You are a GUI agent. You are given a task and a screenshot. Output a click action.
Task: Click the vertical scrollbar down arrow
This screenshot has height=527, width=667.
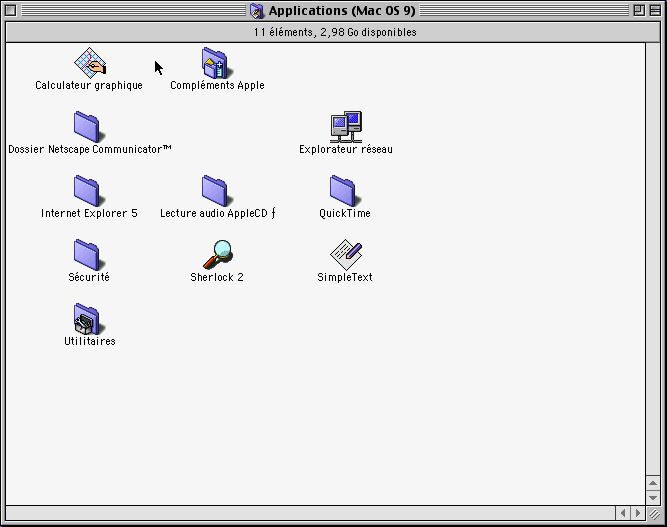653,497
